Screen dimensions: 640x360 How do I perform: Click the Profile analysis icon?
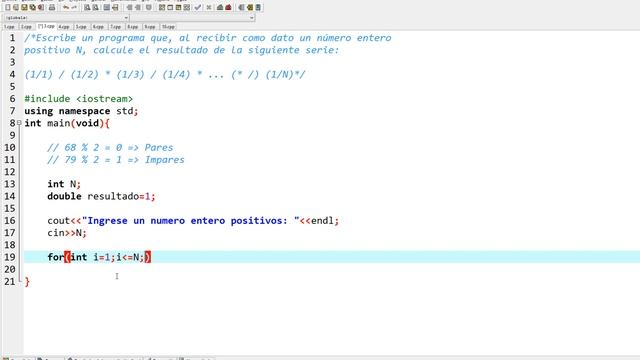(220, 7)
